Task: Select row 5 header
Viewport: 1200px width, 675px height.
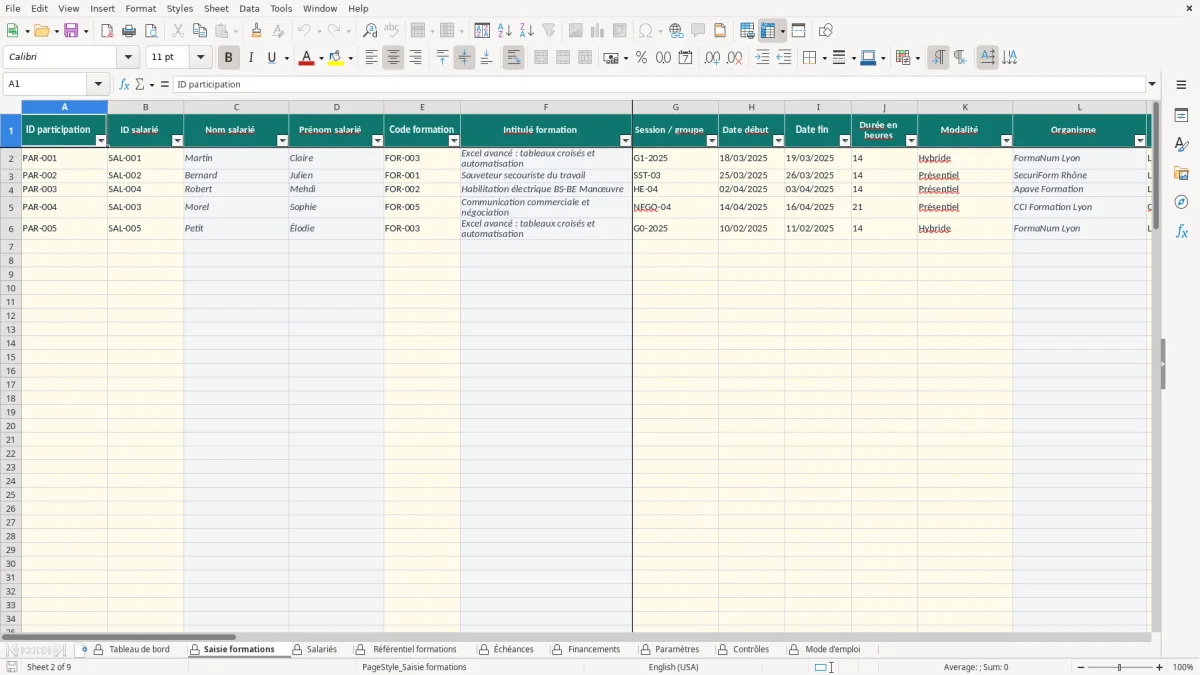Action: (11, 207)
